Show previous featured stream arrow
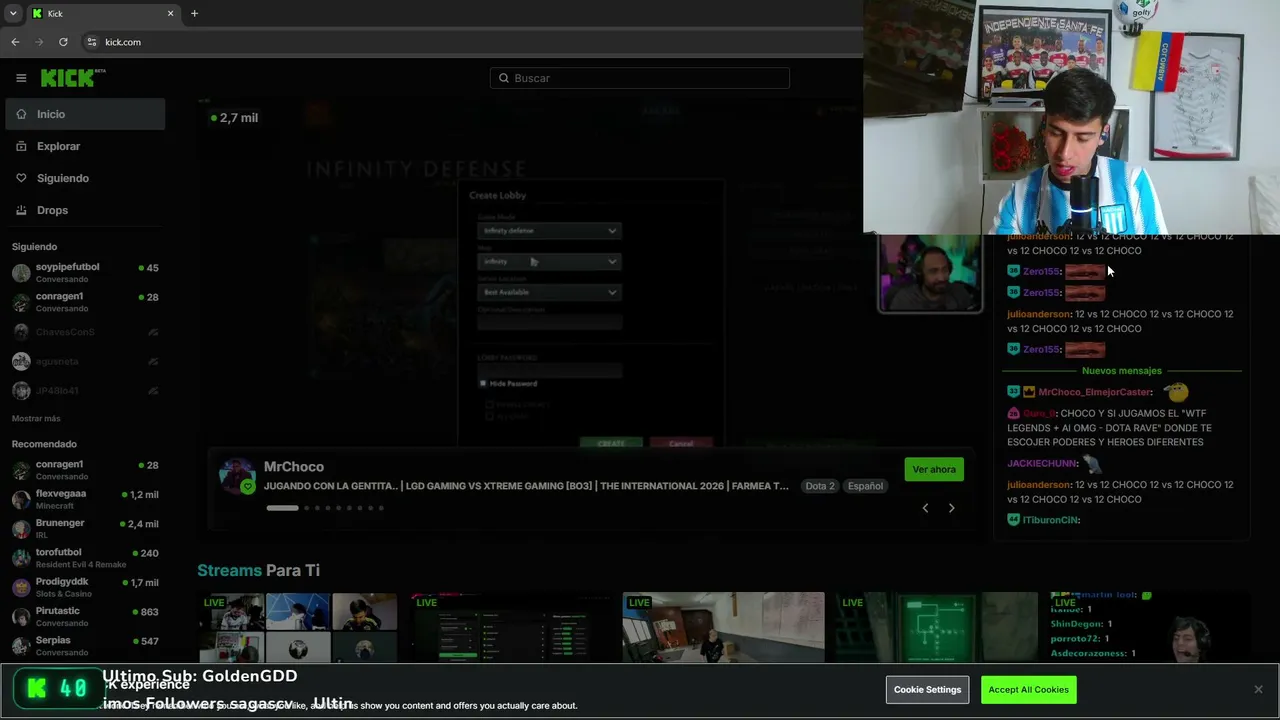1280x720 pixels. [925, 508]
